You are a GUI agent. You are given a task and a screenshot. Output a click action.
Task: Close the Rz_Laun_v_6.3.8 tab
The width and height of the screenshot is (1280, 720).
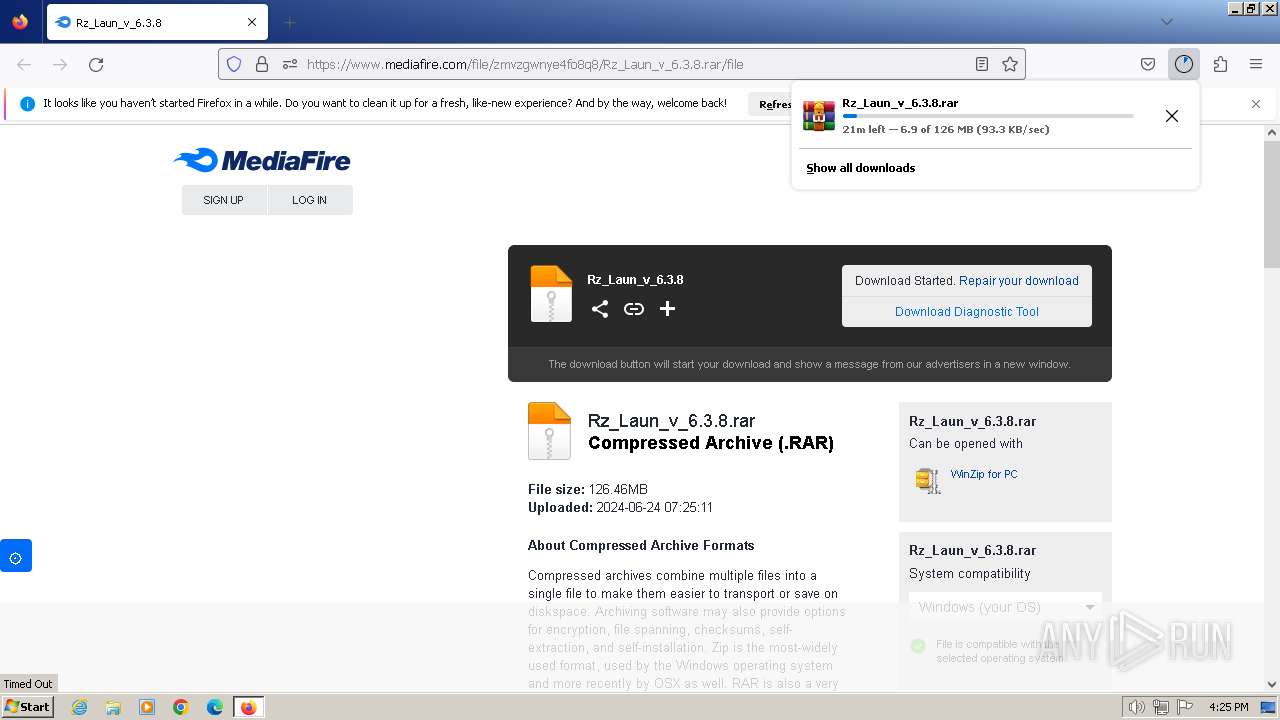click(252, 22)
